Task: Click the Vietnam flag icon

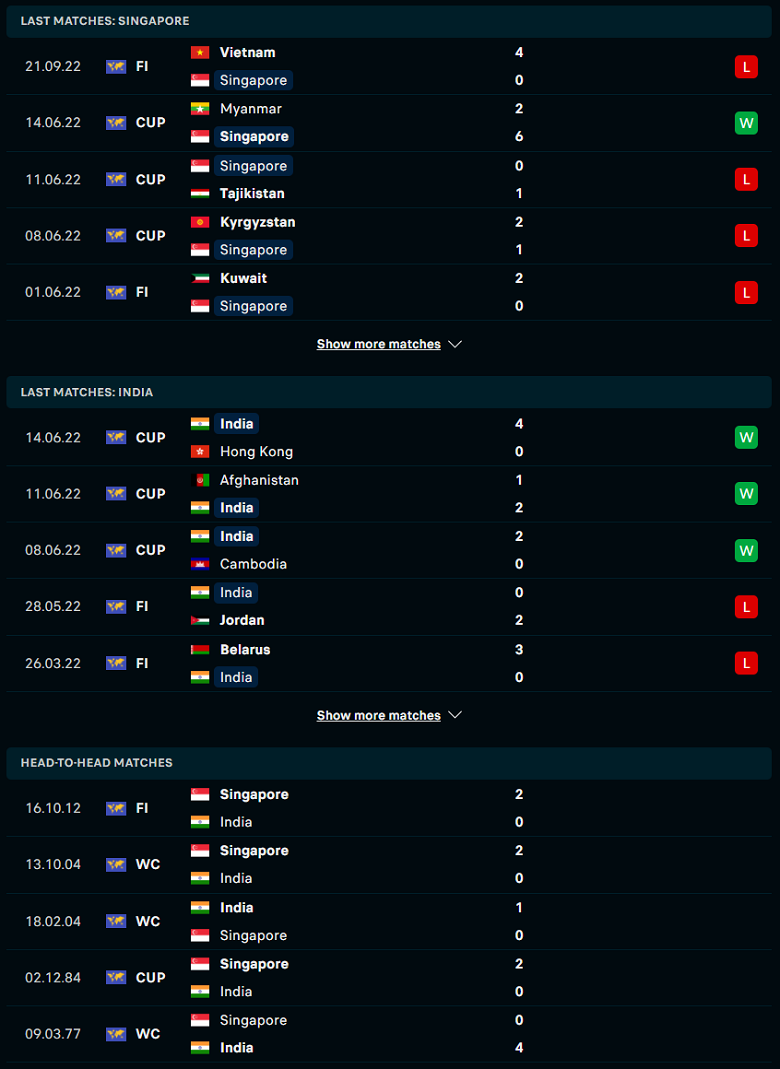Action: tap(200, 52)
